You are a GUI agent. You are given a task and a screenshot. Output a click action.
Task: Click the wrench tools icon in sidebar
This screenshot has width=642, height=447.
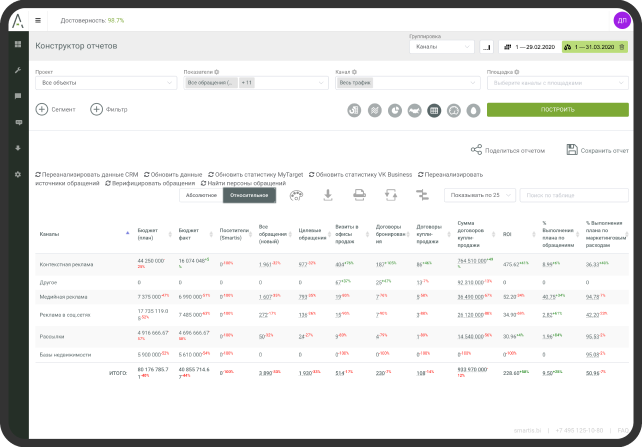[17, 70]
